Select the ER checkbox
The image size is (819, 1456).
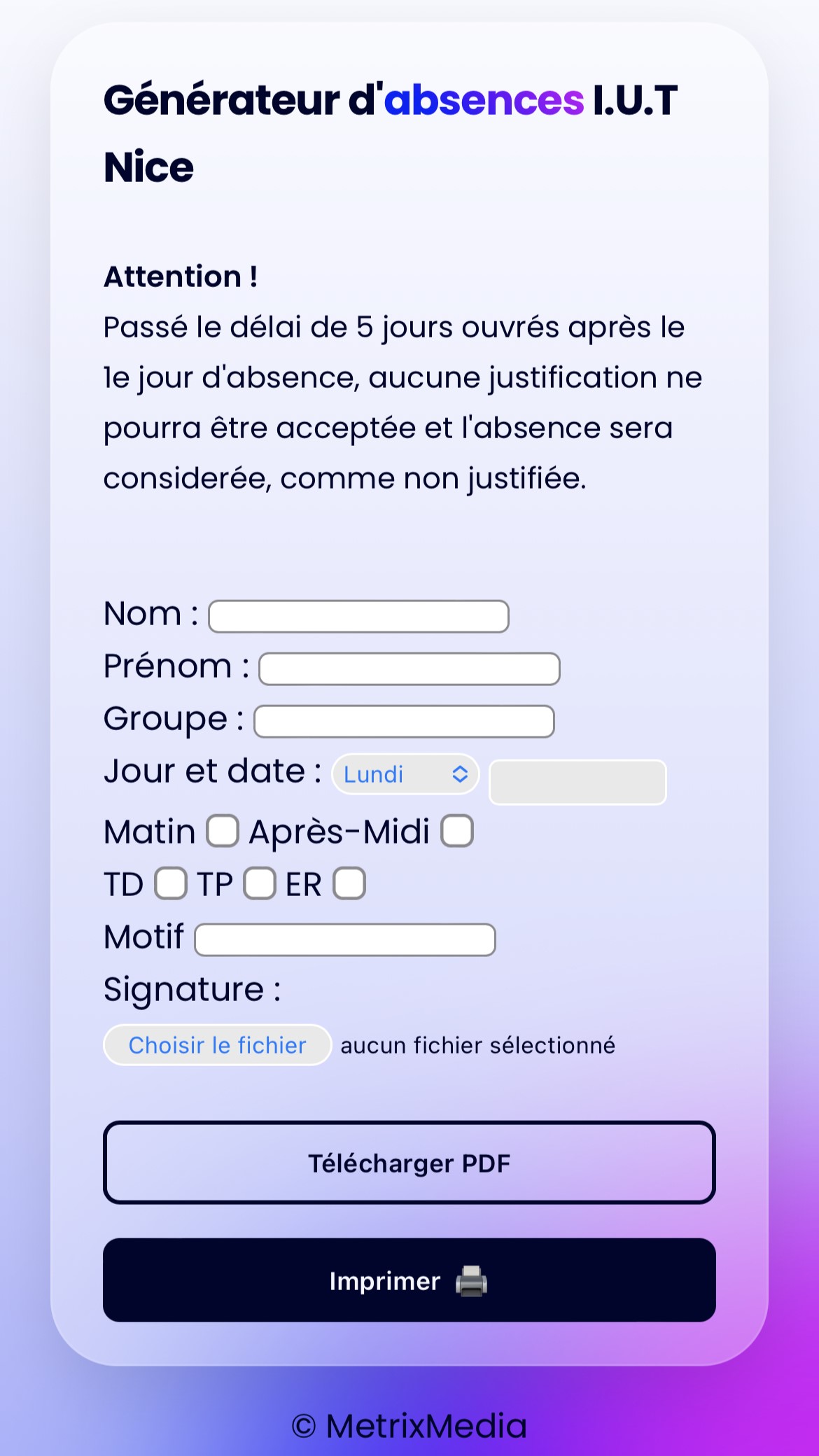tap(349, 883)
